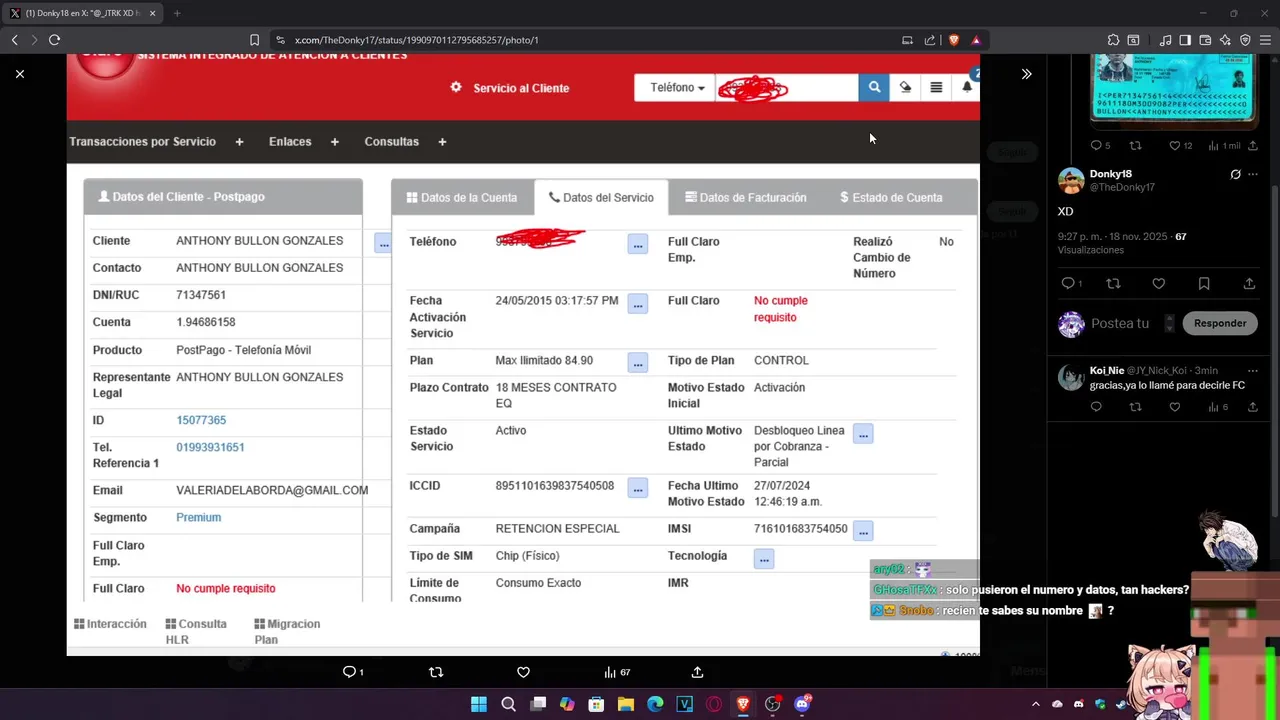This screenshot has height=720, width=1280.
Task: Open the Brave playlist music-note icon
Action: 1165,40
